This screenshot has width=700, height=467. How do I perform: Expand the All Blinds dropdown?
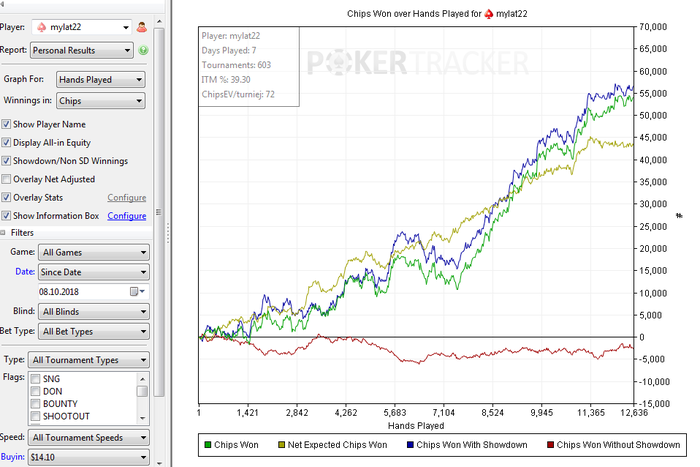click(94, 312)
